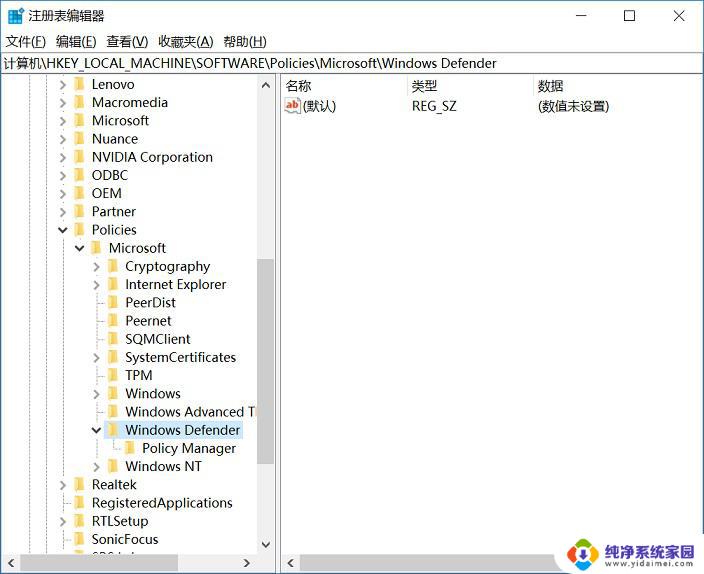Expand the top-level Microsoft key under SOFTWARE

[x=62, y=121]
